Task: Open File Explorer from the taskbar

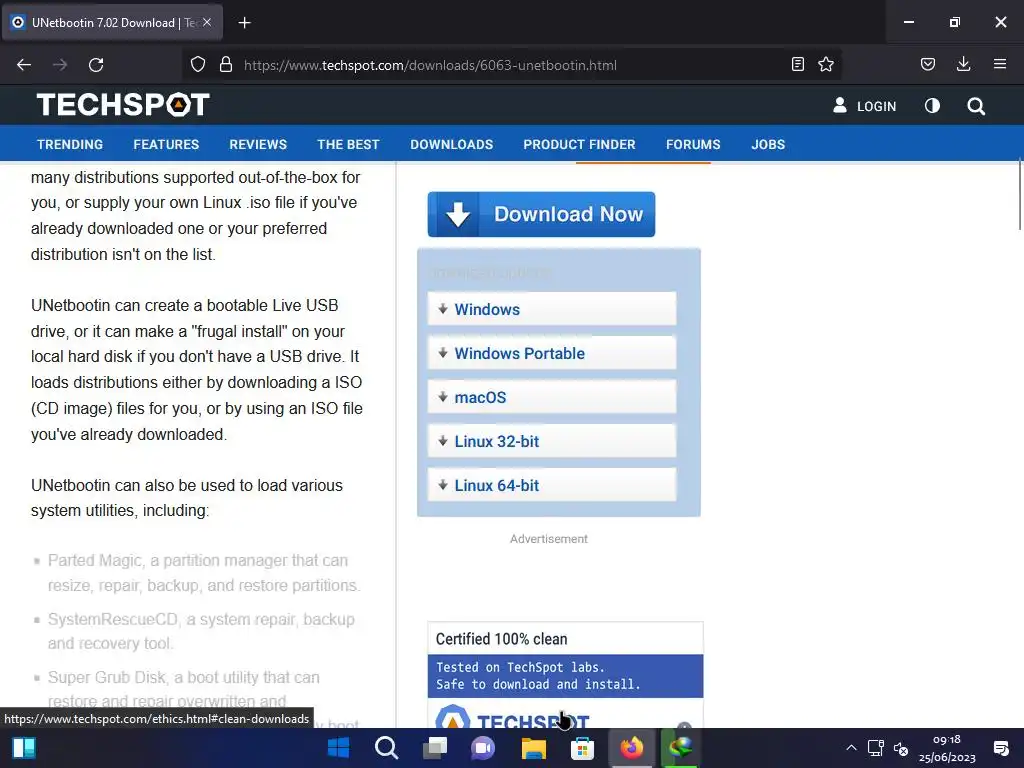Action: pos(534,748)
